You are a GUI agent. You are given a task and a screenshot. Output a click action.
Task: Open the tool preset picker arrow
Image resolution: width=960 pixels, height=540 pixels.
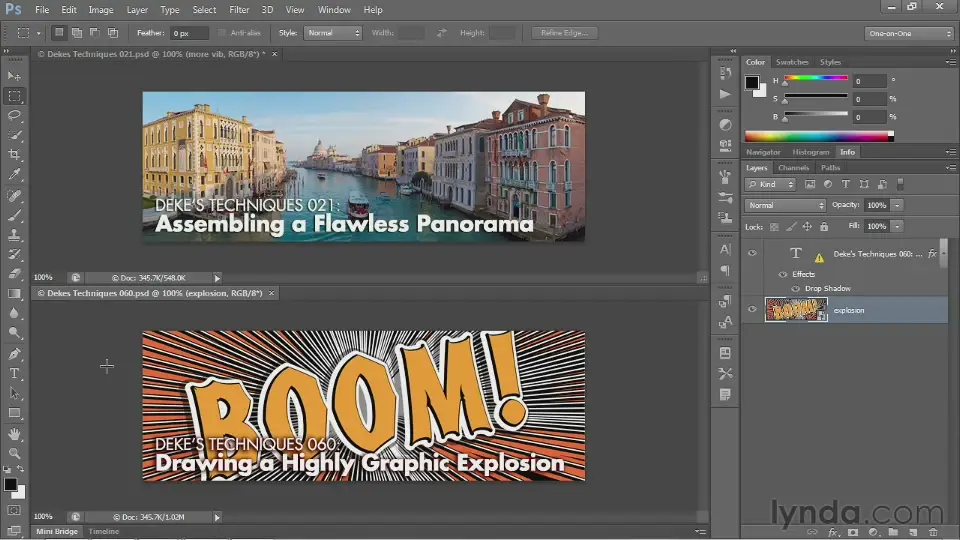39,33
